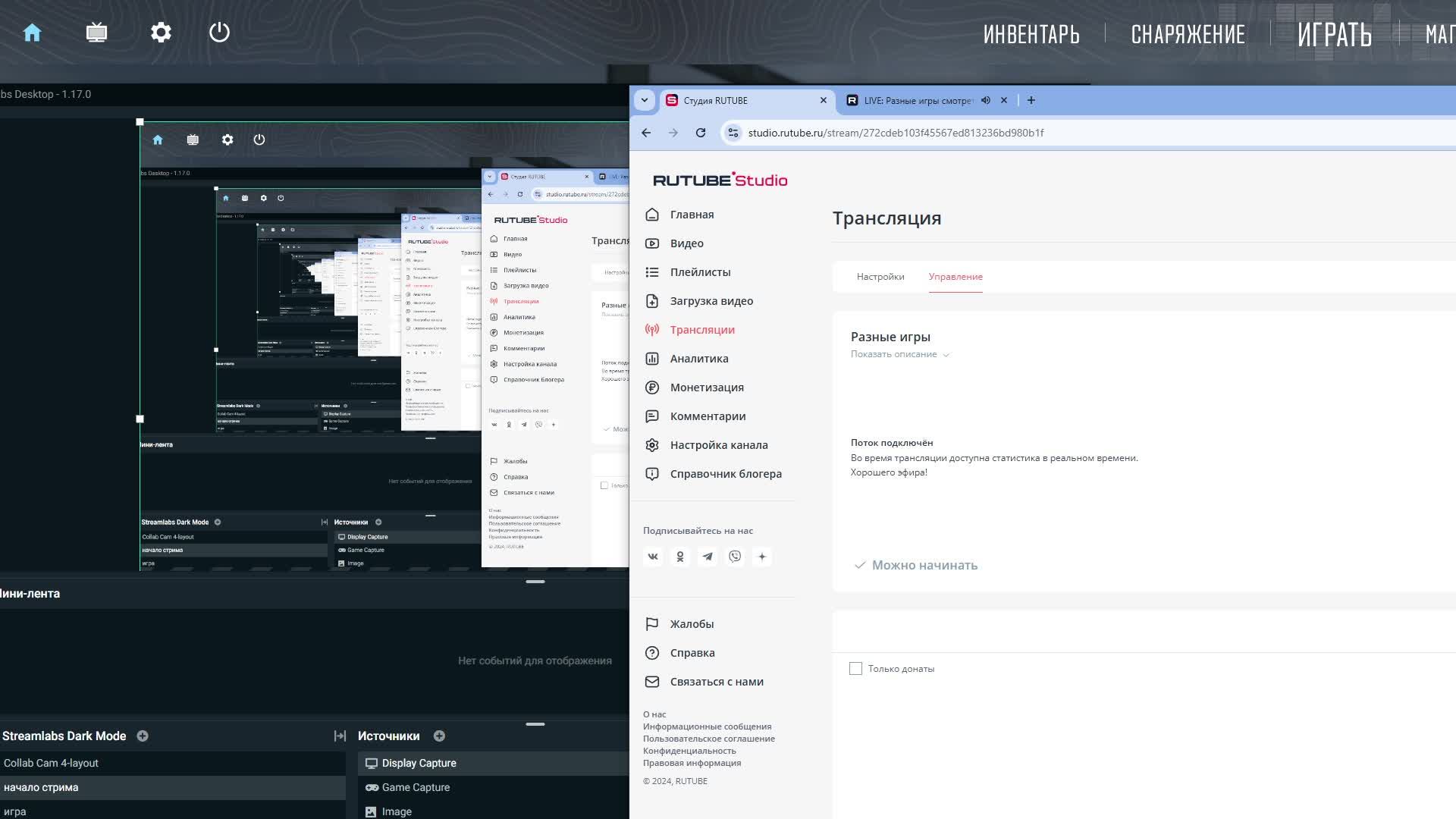Open Комментарии in RUTUBE sidebar
The image size is (1456, 819).
[708, 416]
